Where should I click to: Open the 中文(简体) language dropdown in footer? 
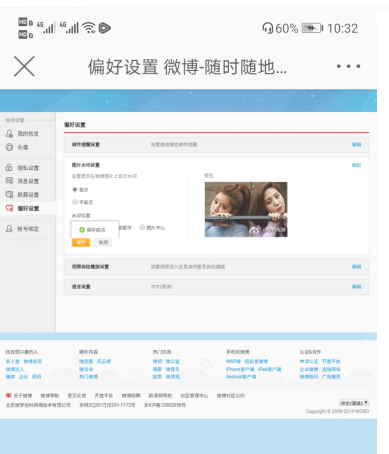354,403
